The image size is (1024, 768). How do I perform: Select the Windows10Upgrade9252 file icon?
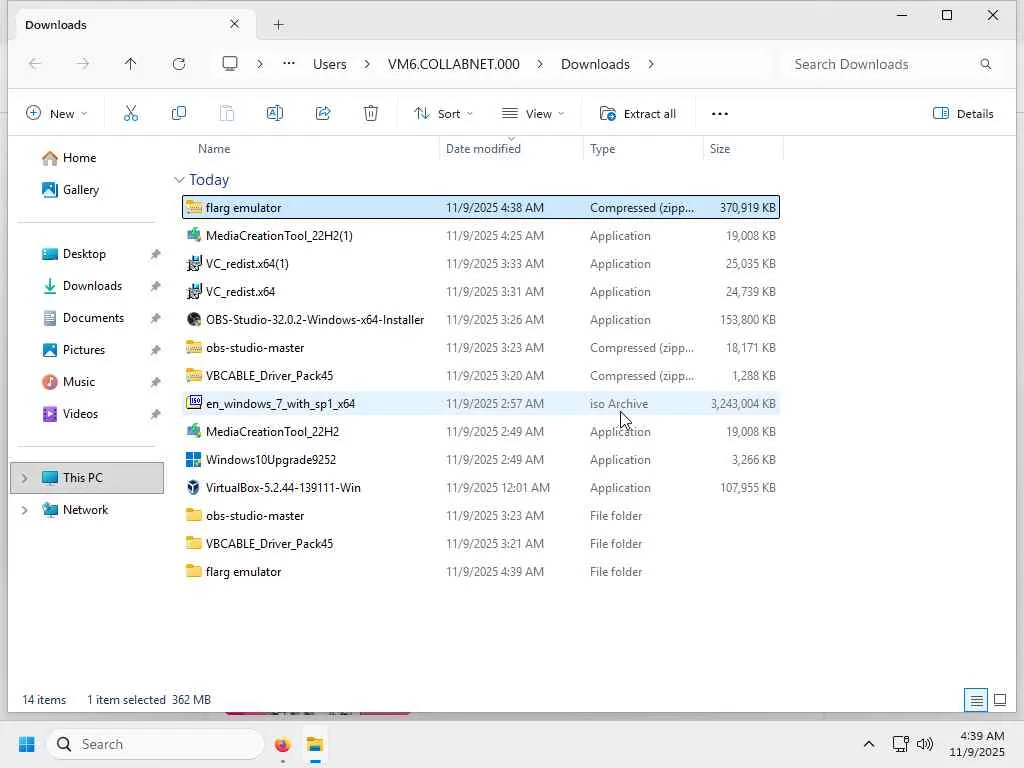click(193, 459)
